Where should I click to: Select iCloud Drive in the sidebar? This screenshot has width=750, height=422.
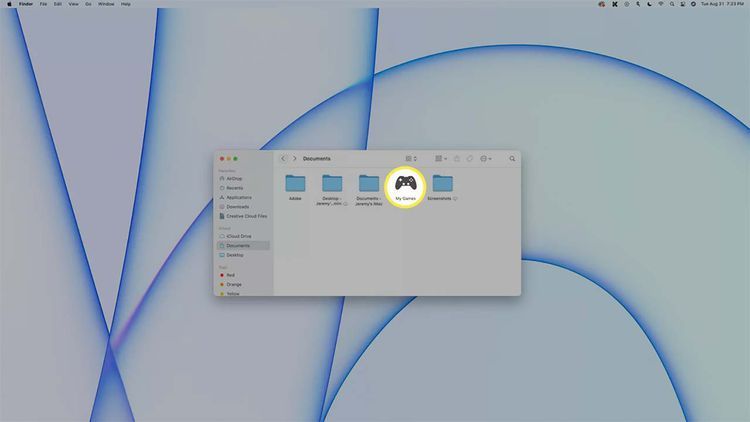click(x=238, y=236)
